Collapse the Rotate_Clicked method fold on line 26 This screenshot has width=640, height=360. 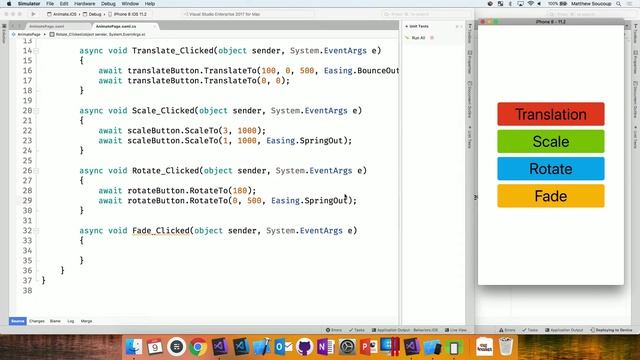coord(36,171)
